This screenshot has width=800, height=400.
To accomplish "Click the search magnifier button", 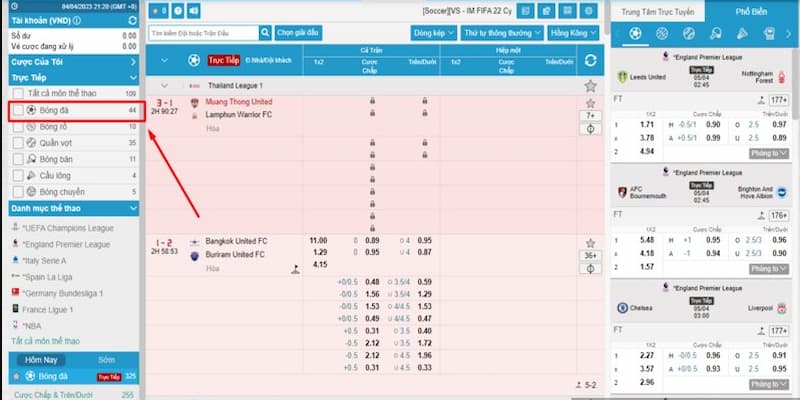I will [265, 33].
